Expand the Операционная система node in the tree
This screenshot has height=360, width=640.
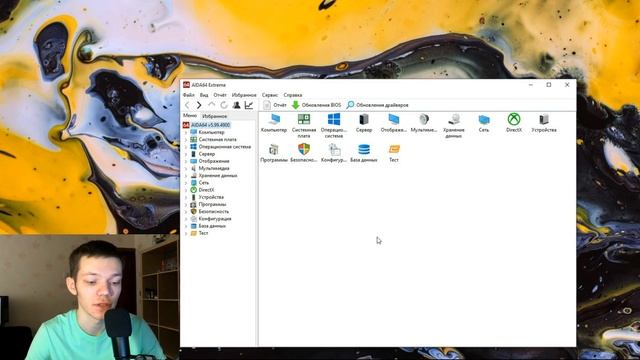click(x=186, y=147)
